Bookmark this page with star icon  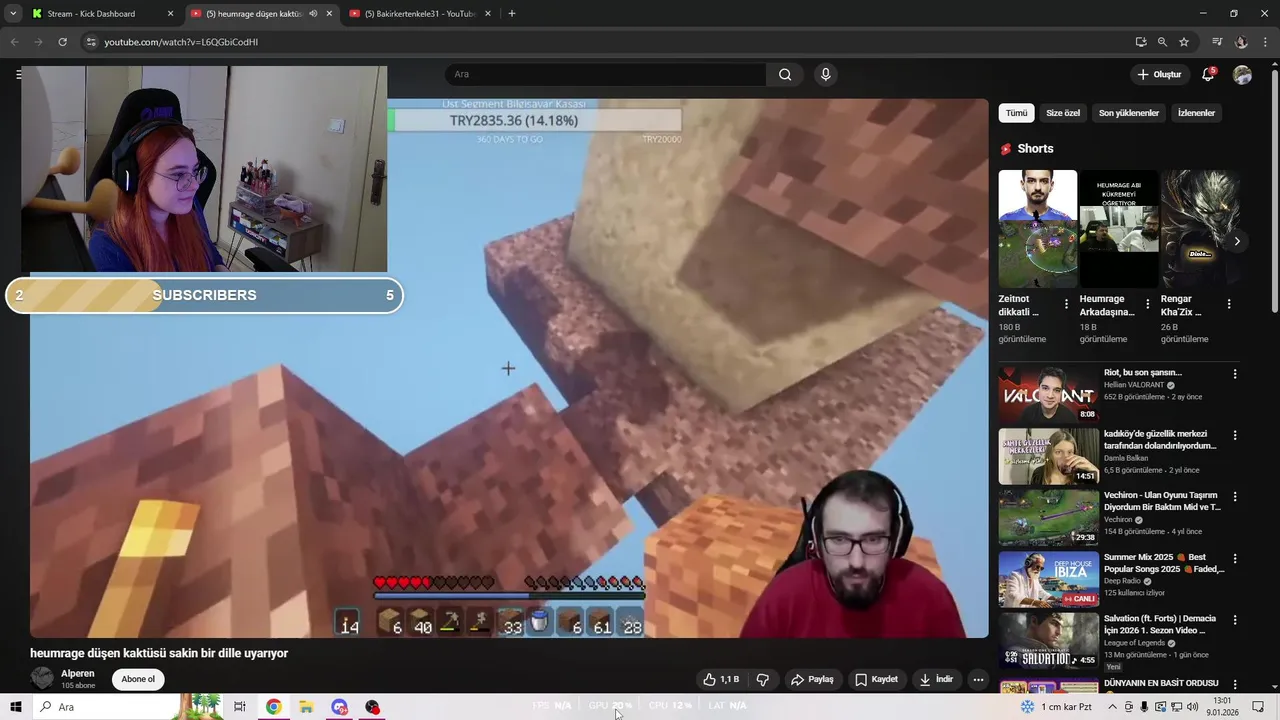pos(1184,42)
